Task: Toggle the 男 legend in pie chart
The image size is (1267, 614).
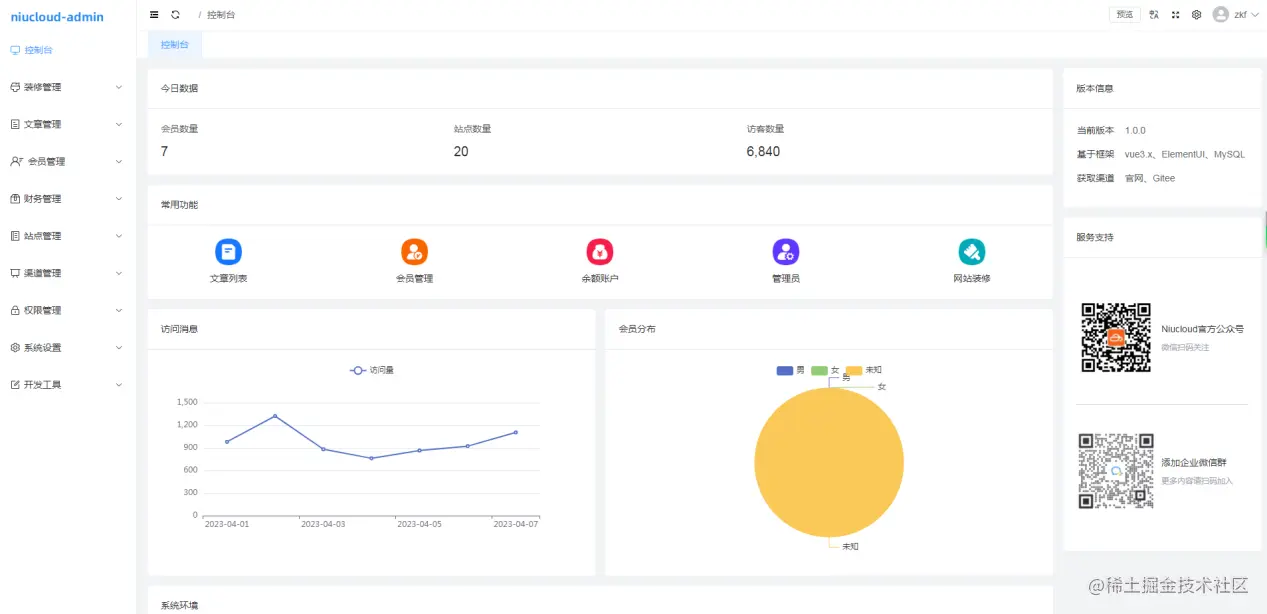Action: (791, 370)
